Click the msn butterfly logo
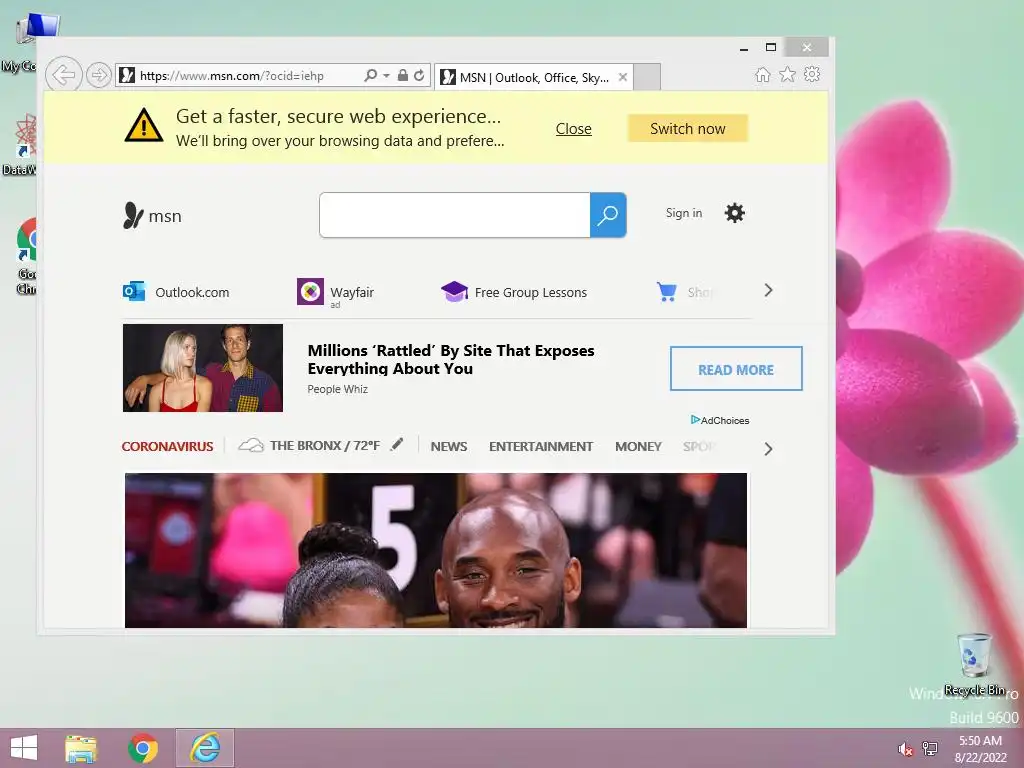Image resolution: width=1024 pixels, height=768 pixels. point(152,216)
